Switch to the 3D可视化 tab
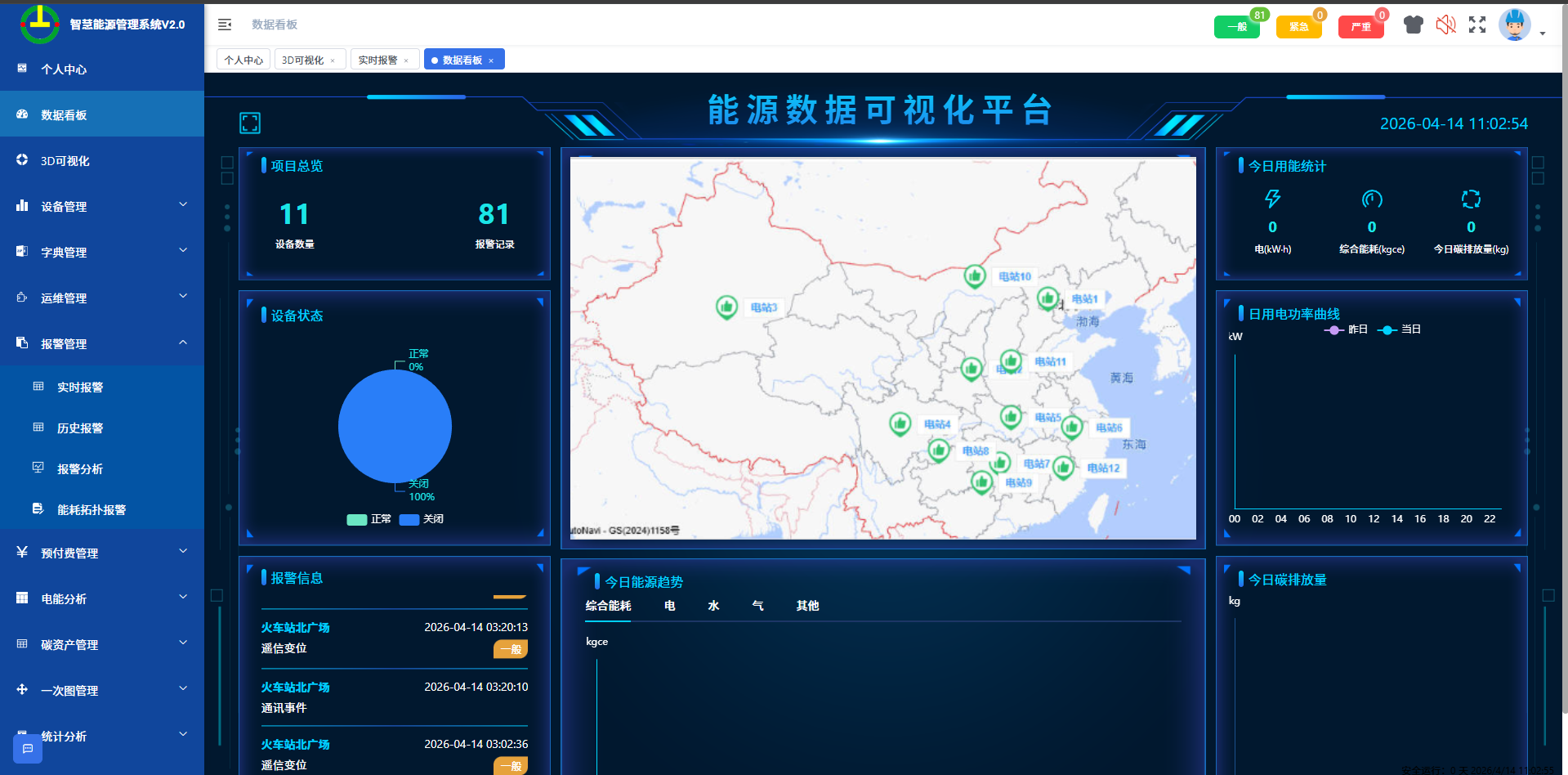Image resolution: width=1568 pixels, height=775 pixels. 302,60
